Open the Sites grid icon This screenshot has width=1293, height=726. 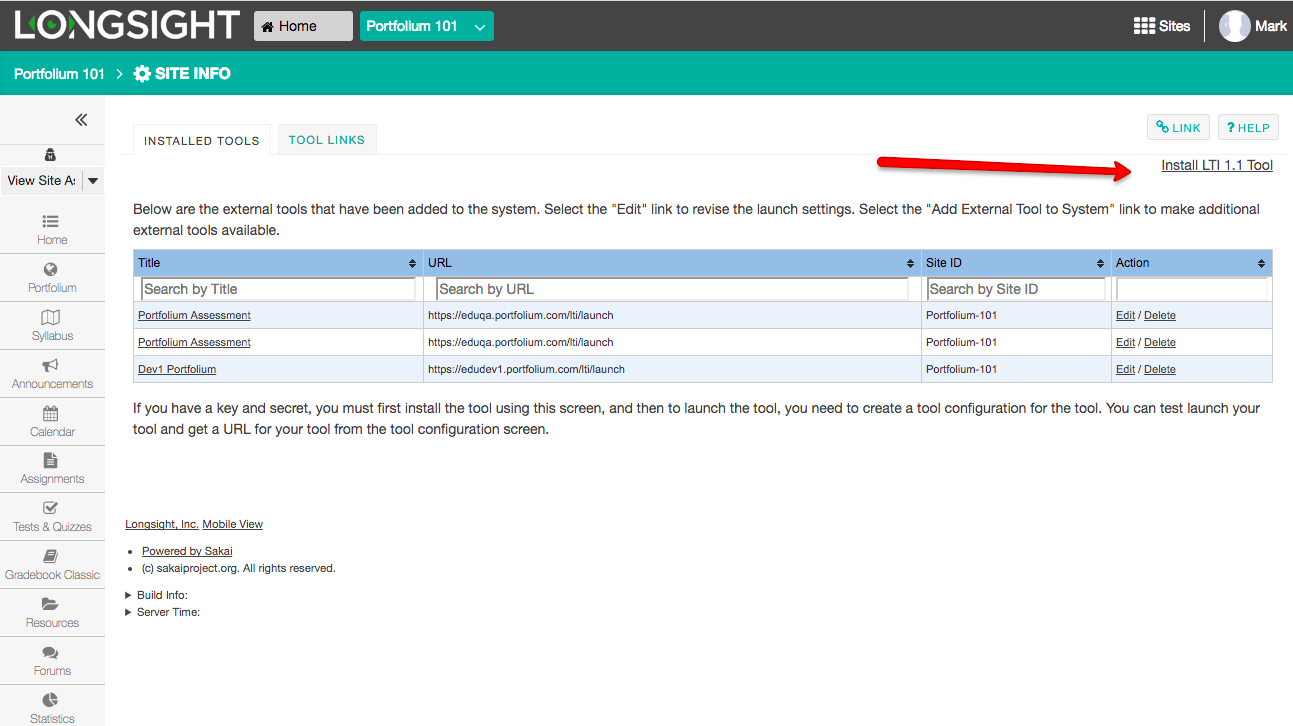tap(1144, 26)
